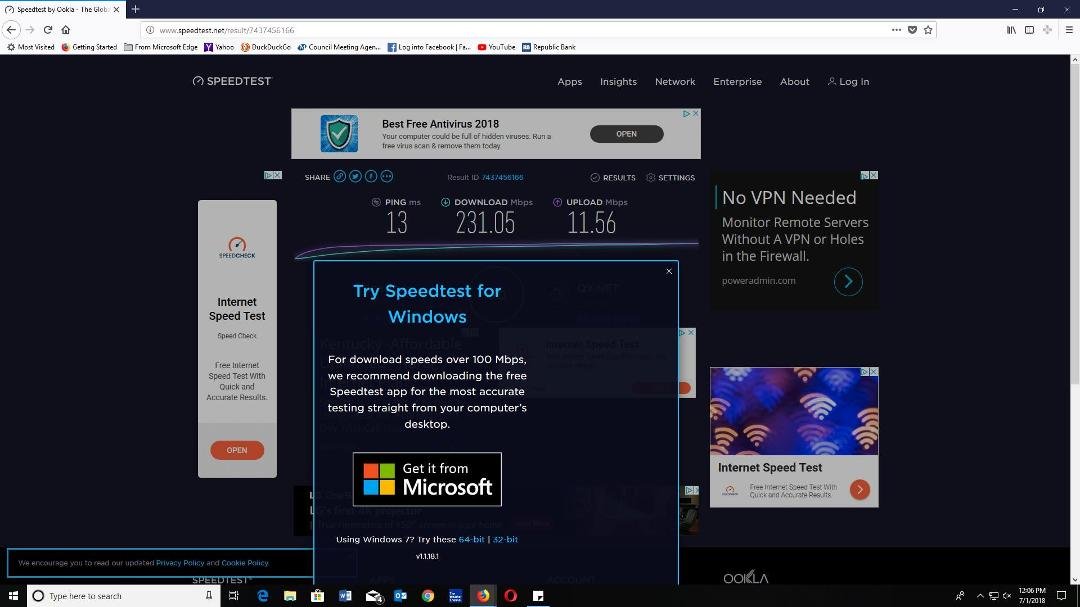The image size is (1080, 607).
Task: Share result on Twitter
Action: point(355,176)
